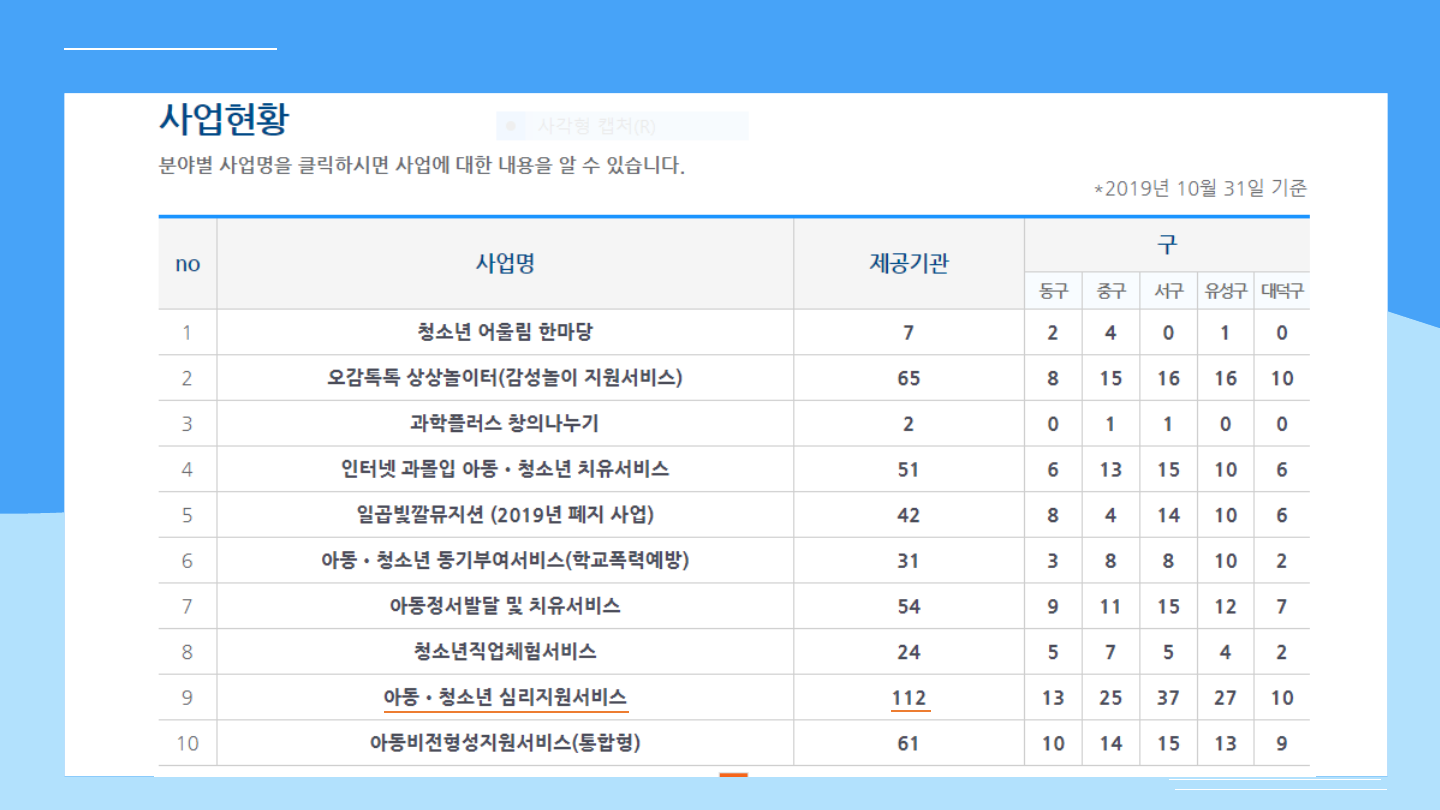Open 아동·청소년 동기부여서비스(학교폭력예방) link

coord(505,561)
